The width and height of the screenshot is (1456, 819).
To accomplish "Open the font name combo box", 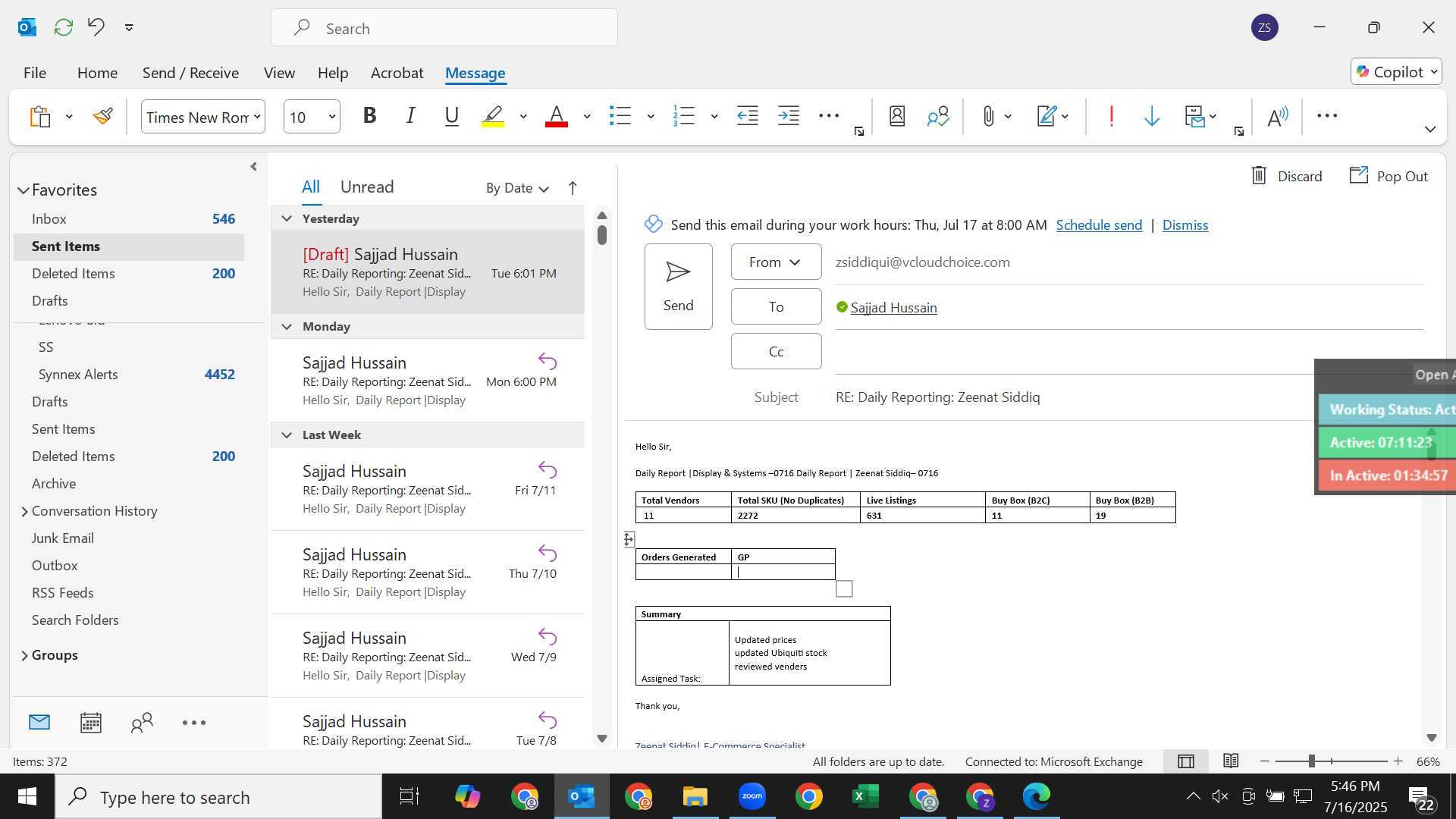I will click(203, 117).
